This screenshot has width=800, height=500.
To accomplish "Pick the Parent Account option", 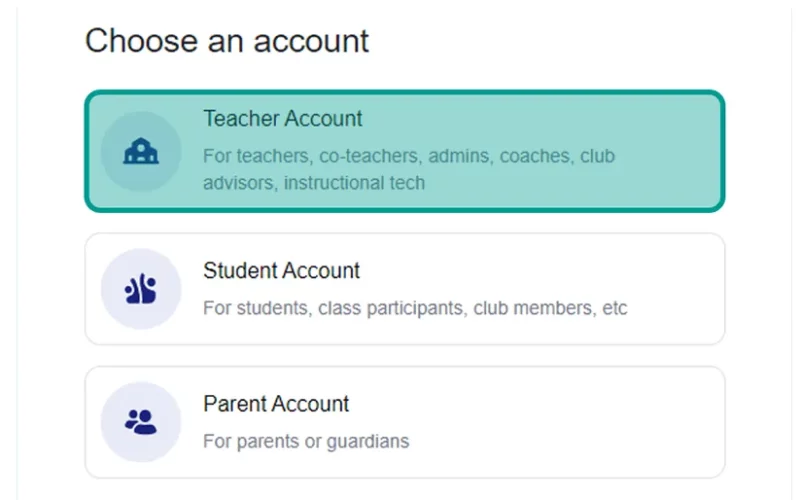I will (405, 422).
